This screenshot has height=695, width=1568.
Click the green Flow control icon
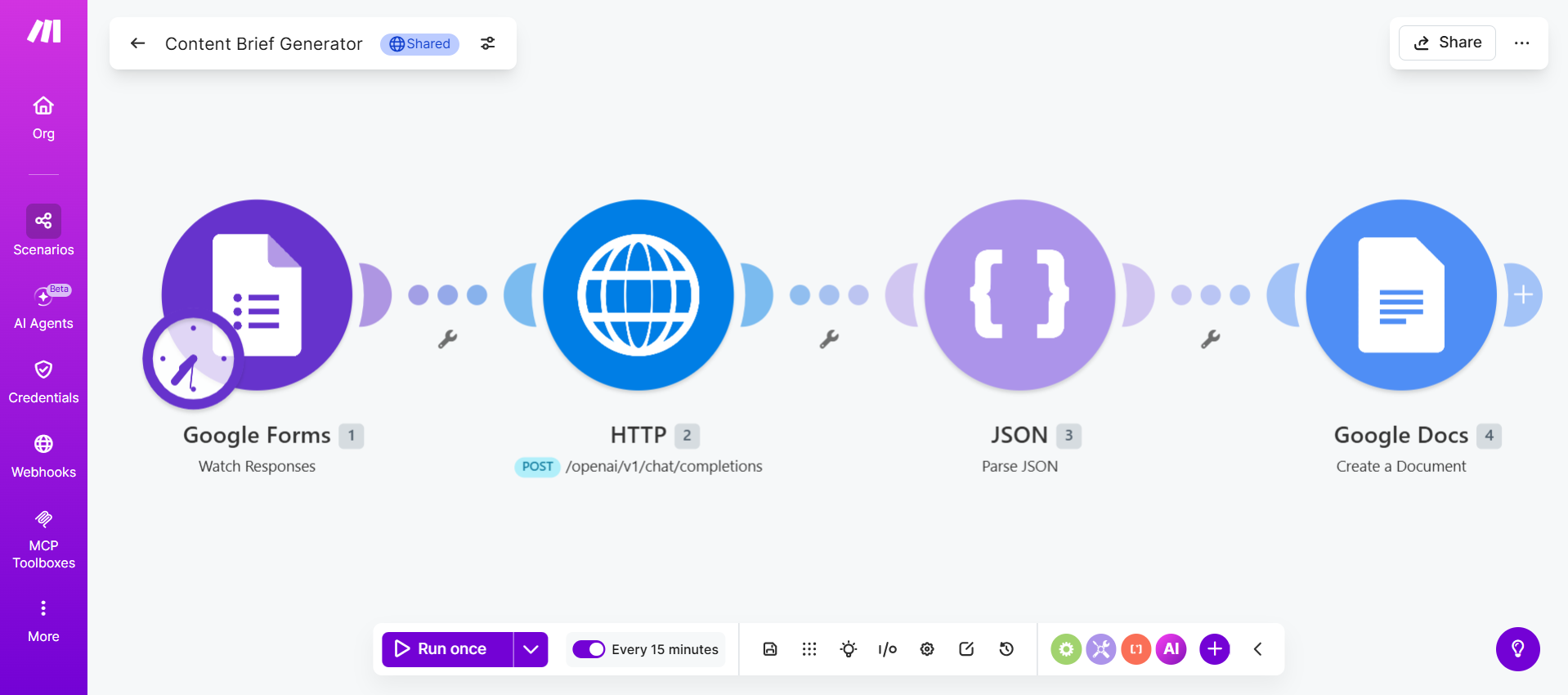[1066, 649]
